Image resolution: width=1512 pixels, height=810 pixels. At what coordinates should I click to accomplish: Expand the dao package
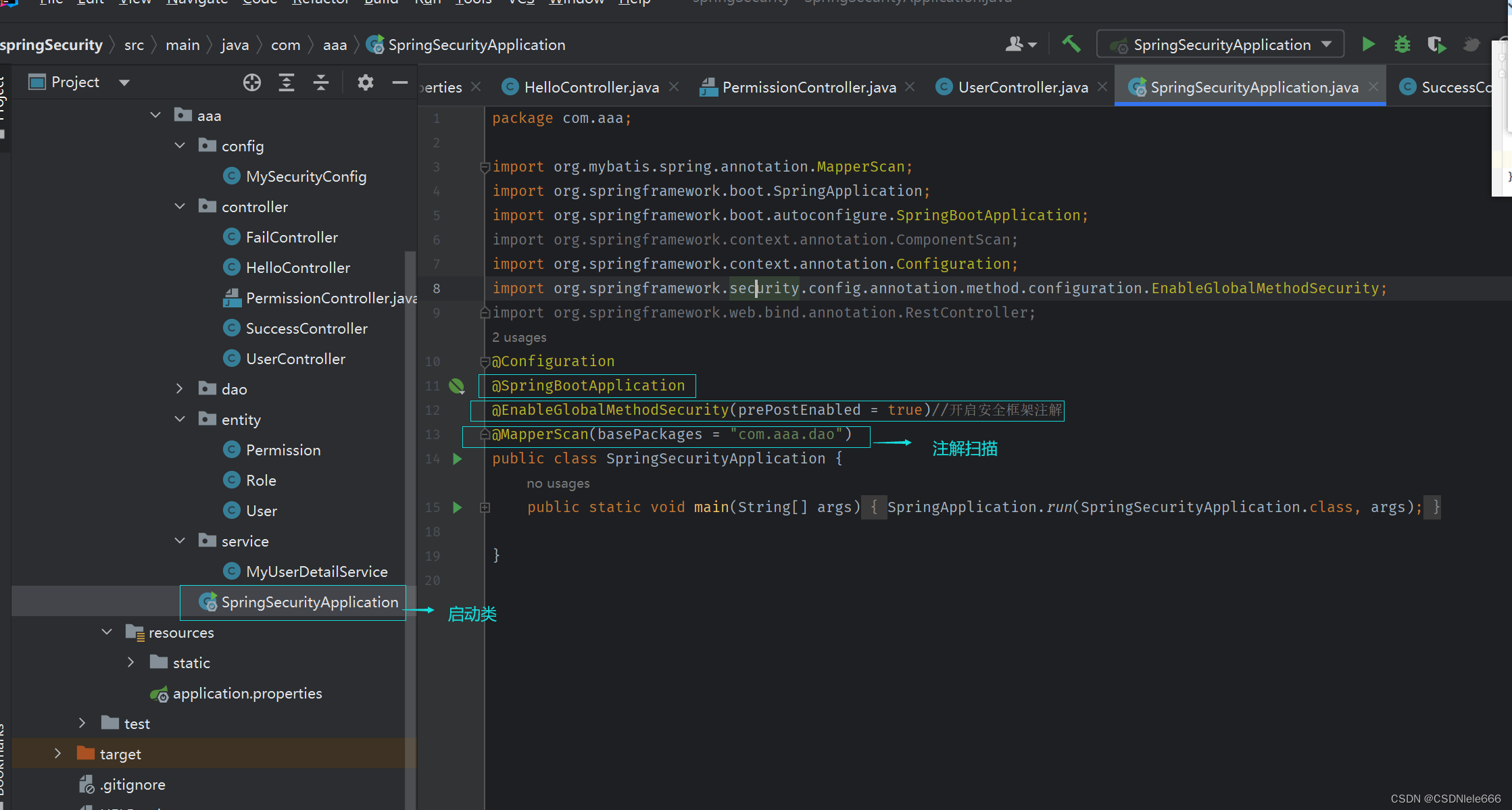coord(179,388)
